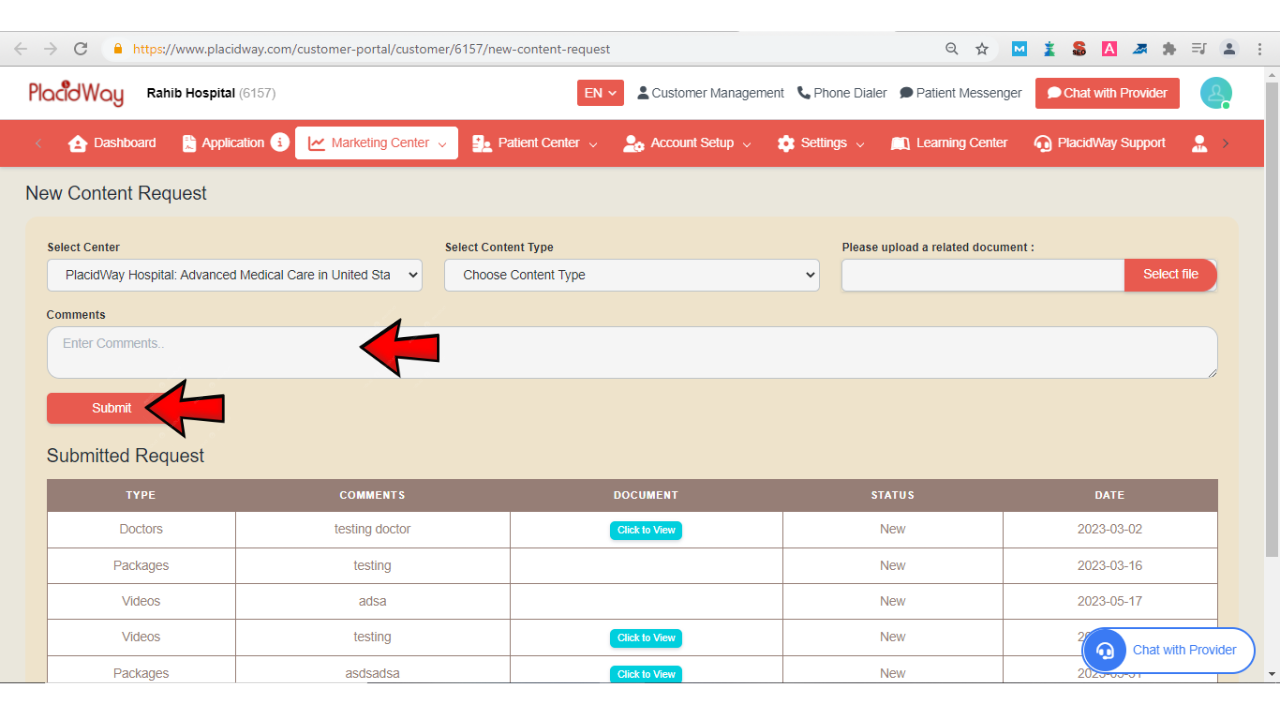The image size is (1280, 720).
Task: Open the Patient Messenger link
Action: (x=960, y=93)
